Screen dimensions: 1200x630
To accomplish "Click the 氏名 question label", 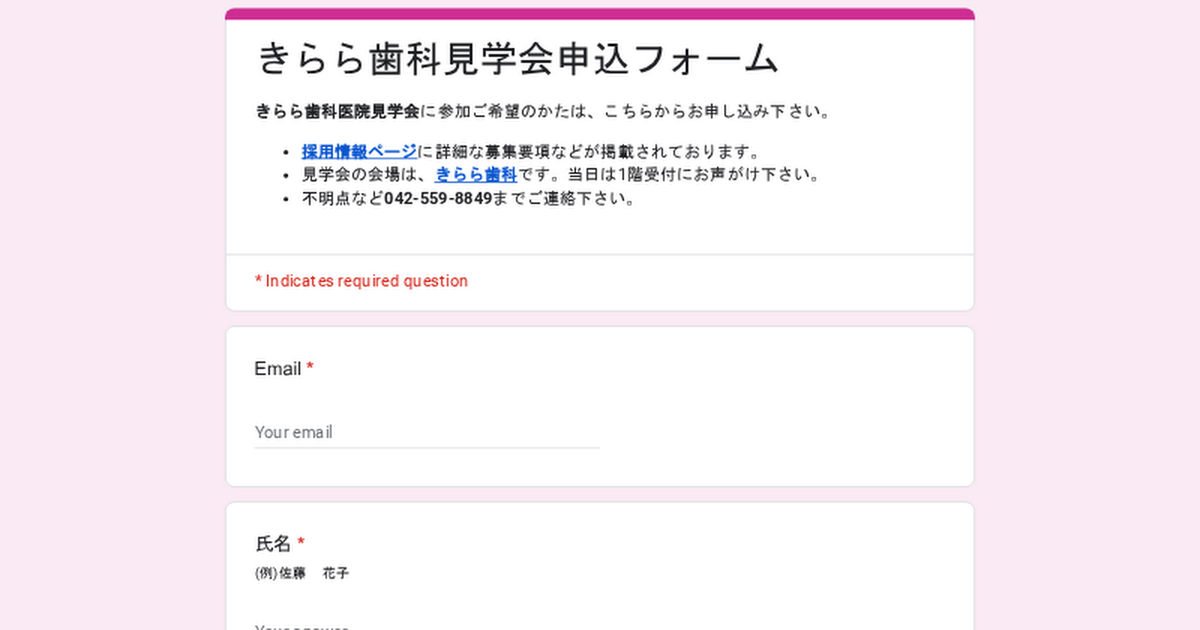I will (x=273, y=544).
